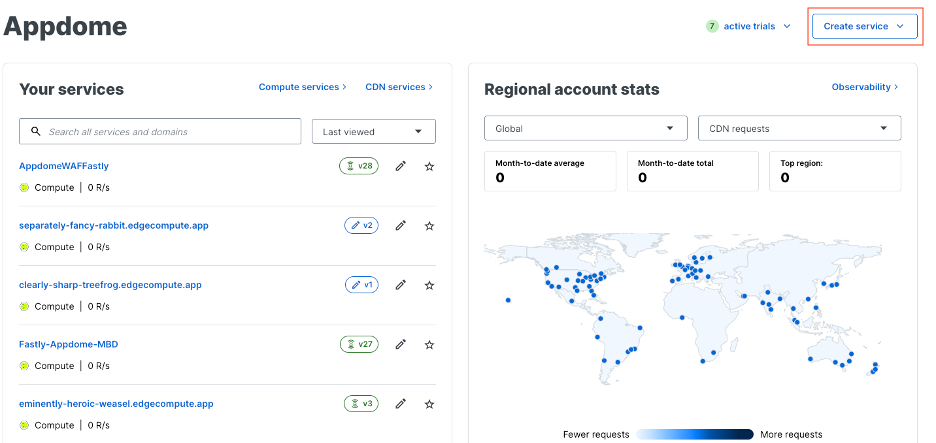Image resolution: width=936 pixels, height=443 pixels.
Task: Click the green status dot for AppdomeWAFFastly
Action: click(x=24, y=187)
